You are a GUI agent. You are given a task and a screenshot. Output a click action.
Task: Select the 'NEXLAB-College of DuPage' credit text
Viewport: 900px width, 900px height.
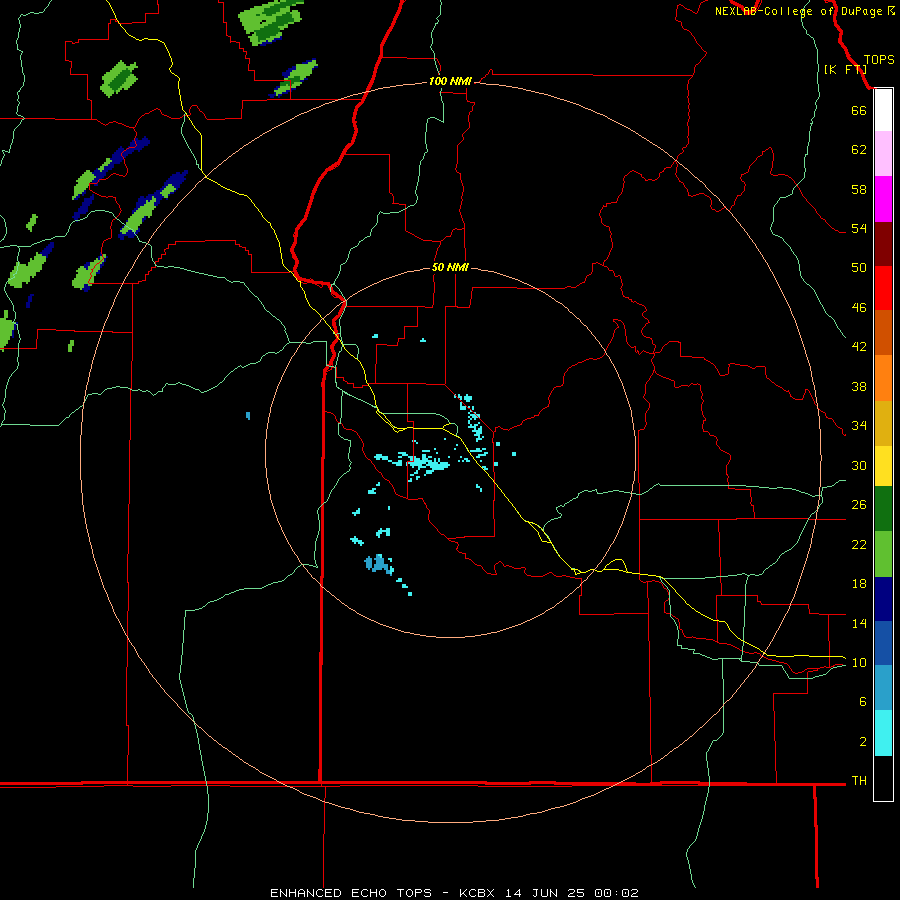[800, 11]
